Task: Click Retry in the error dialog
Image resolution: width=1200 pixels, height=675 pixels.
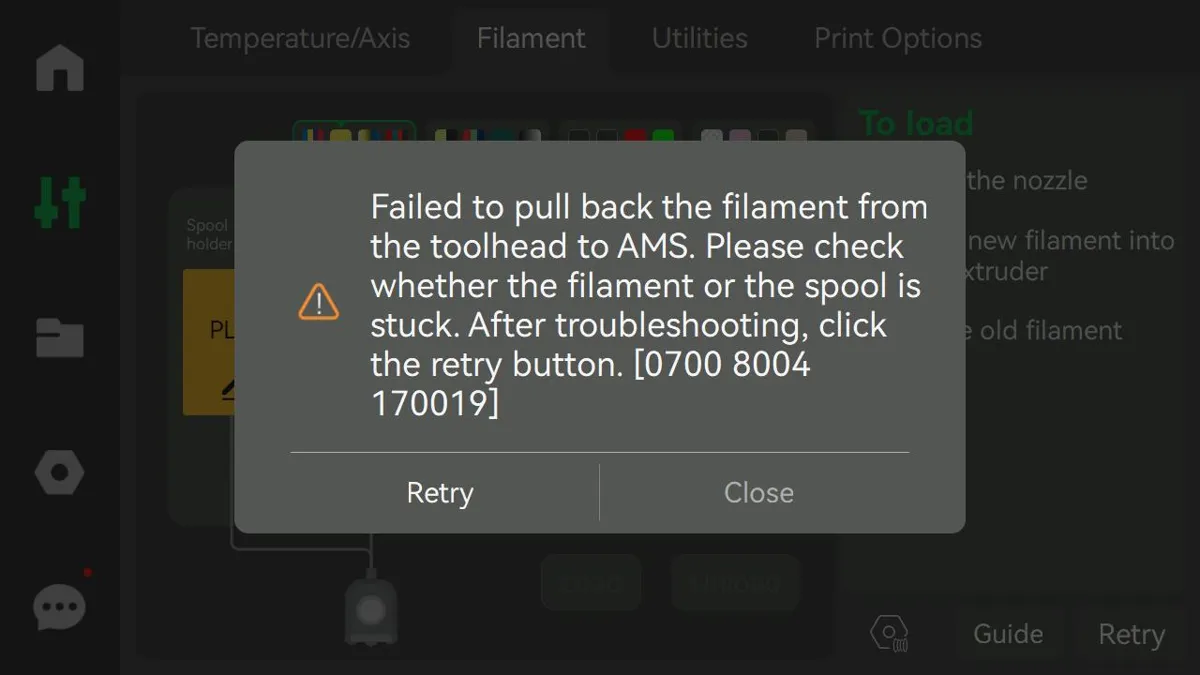Action: (x=440, y=493)
